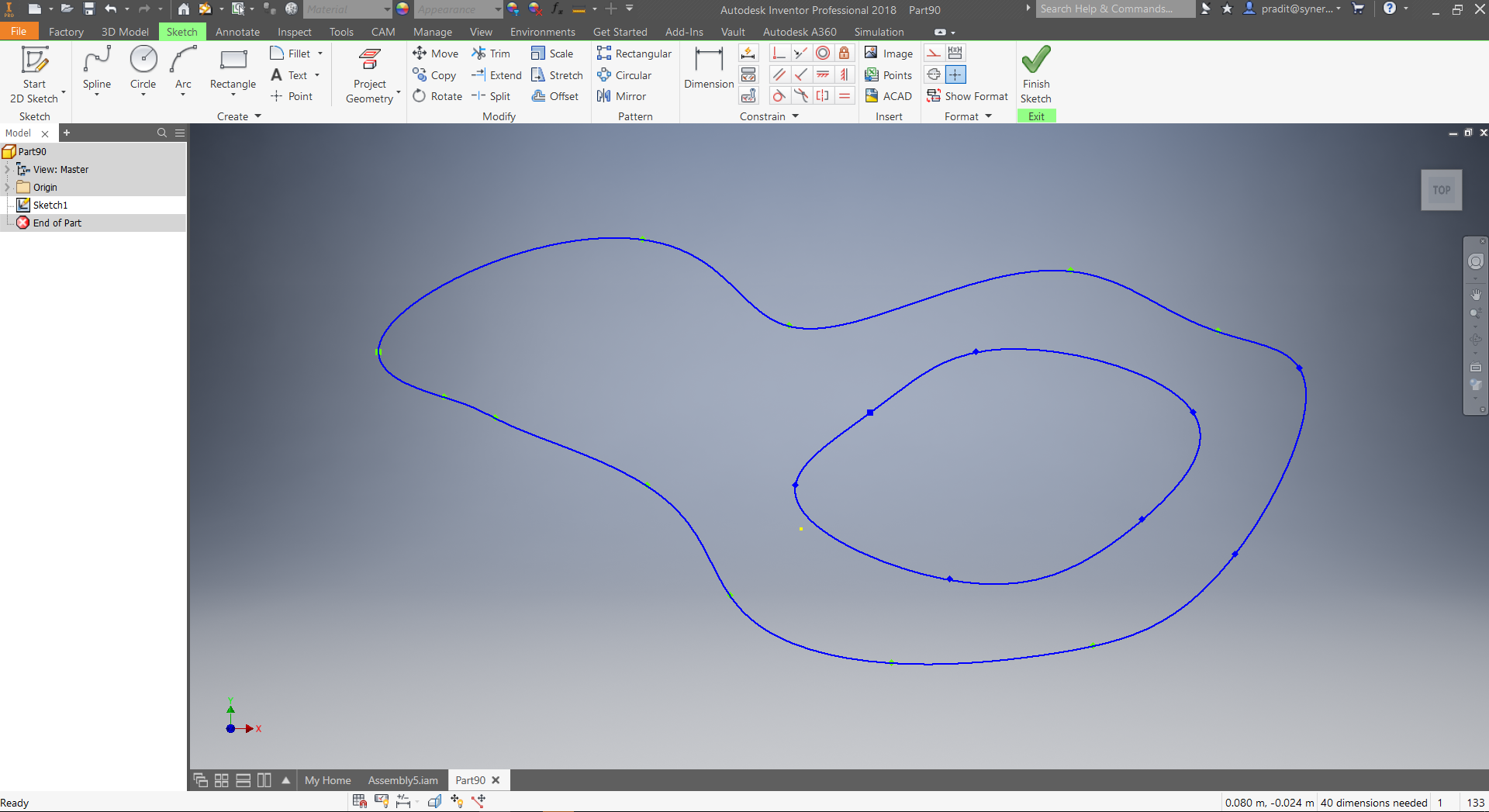Toggle Snap to Grid in status bar
1489x812 pixels.
click(359, 801)
